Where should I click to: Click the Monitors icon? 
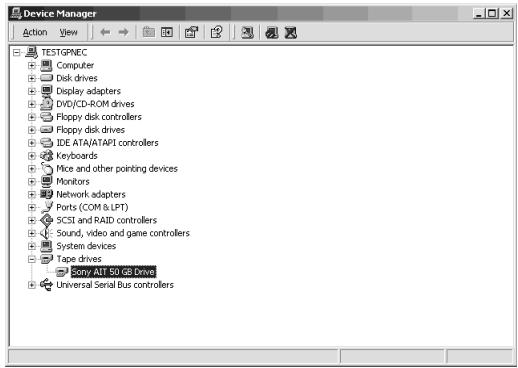tap(46, 181)
